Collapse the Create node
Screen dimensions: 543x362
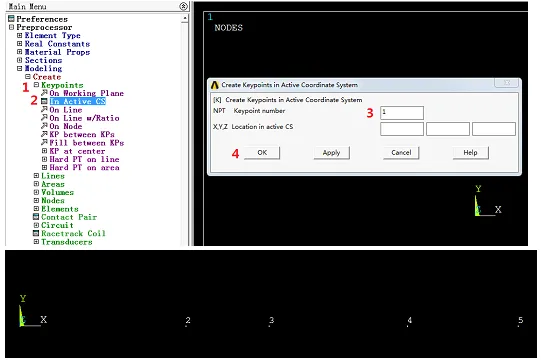tap(28, 77)
